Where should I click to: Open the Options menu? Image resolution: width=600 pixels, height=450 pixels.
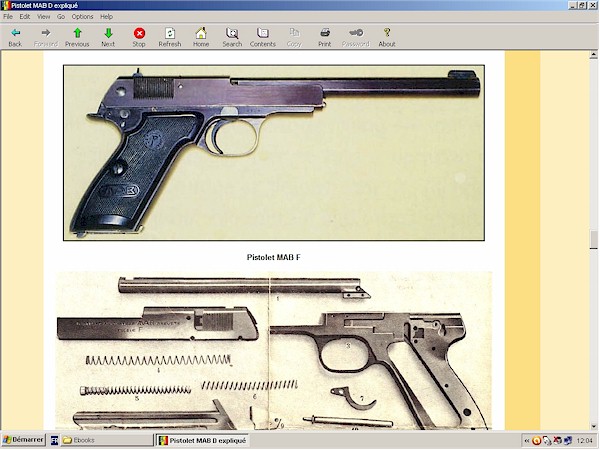click(82, 16)
